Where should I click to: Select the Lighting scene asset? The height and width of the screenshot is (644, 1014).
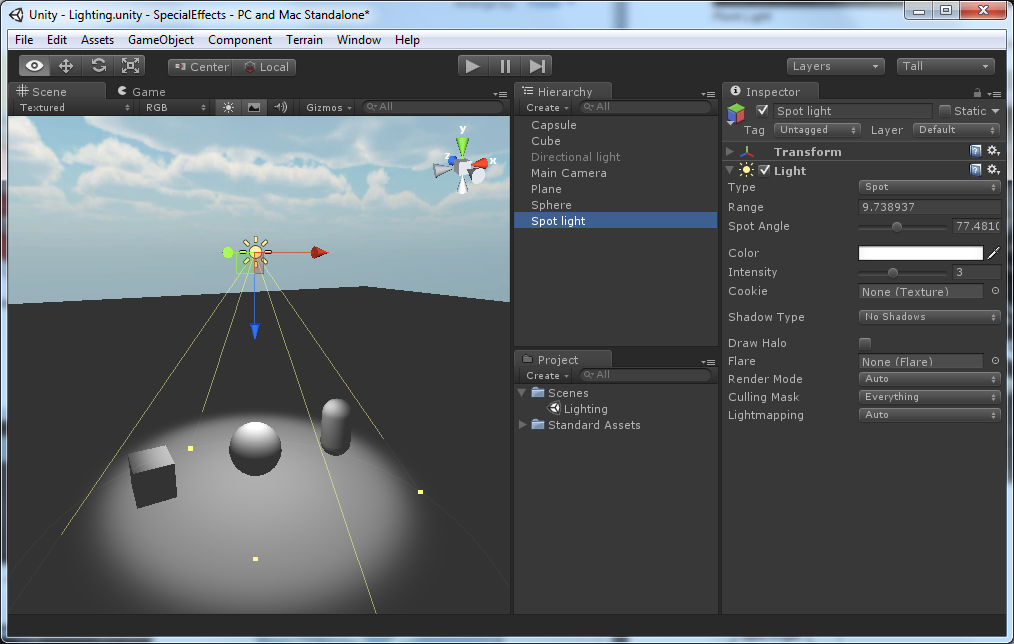point(585,409)
